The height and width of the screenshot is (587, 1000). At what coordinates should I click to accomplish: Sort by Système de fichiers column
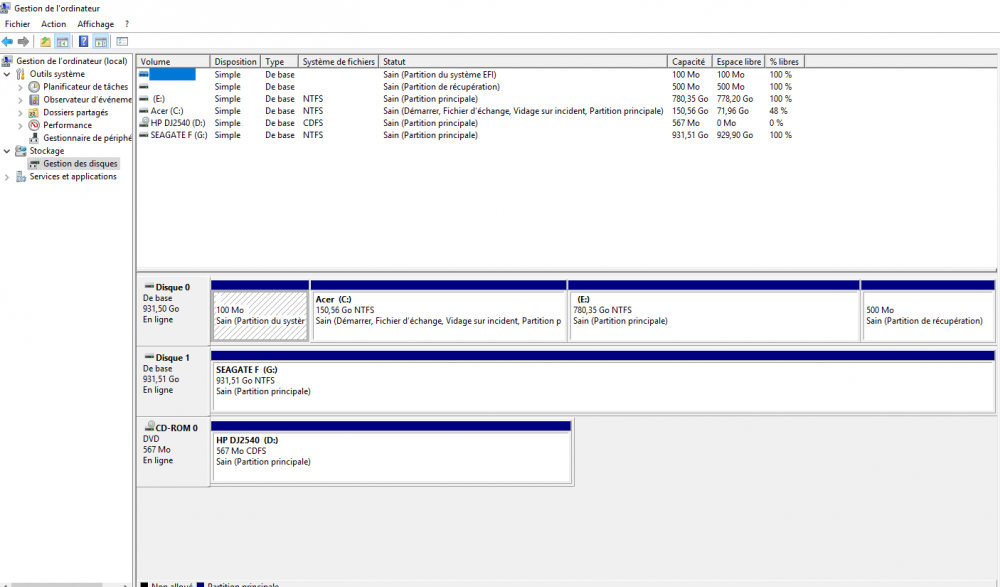(339, 61)
